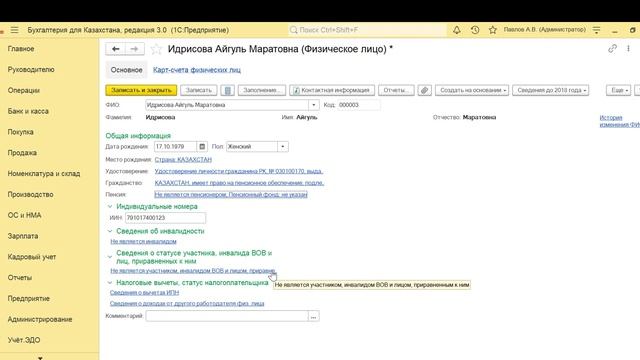Viewport: 640px width, 360px height.
Task: Open Удостоверение личности link
Action: click(239, 171)
